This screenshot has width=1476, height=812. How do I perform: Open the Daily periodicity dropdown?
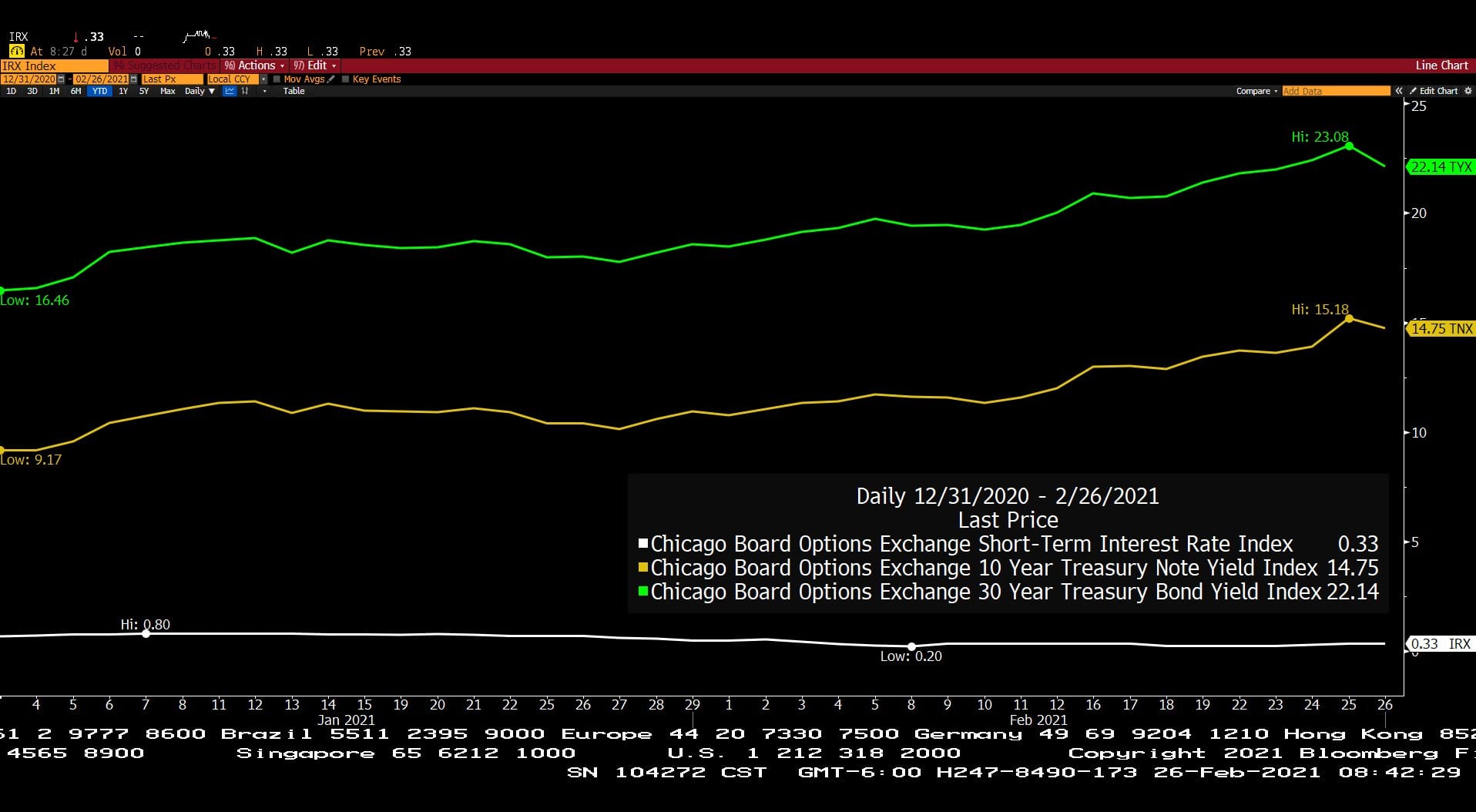point(200,91)
